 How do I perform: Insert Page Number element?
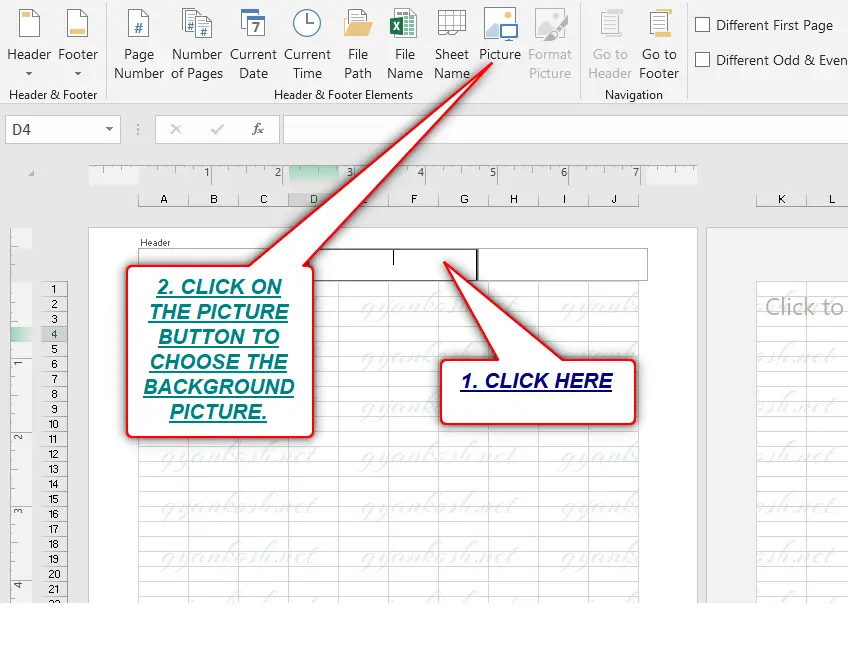[x=138, y=43]
